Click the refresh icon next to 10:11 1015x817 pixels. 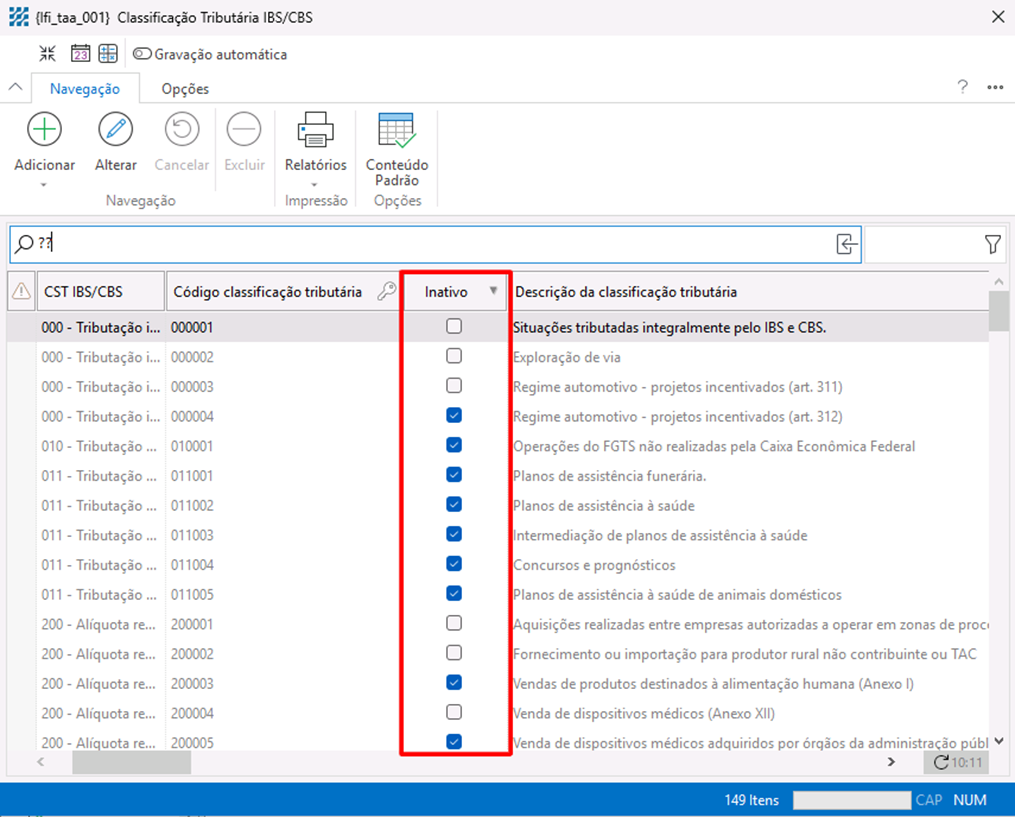(941, 763)
